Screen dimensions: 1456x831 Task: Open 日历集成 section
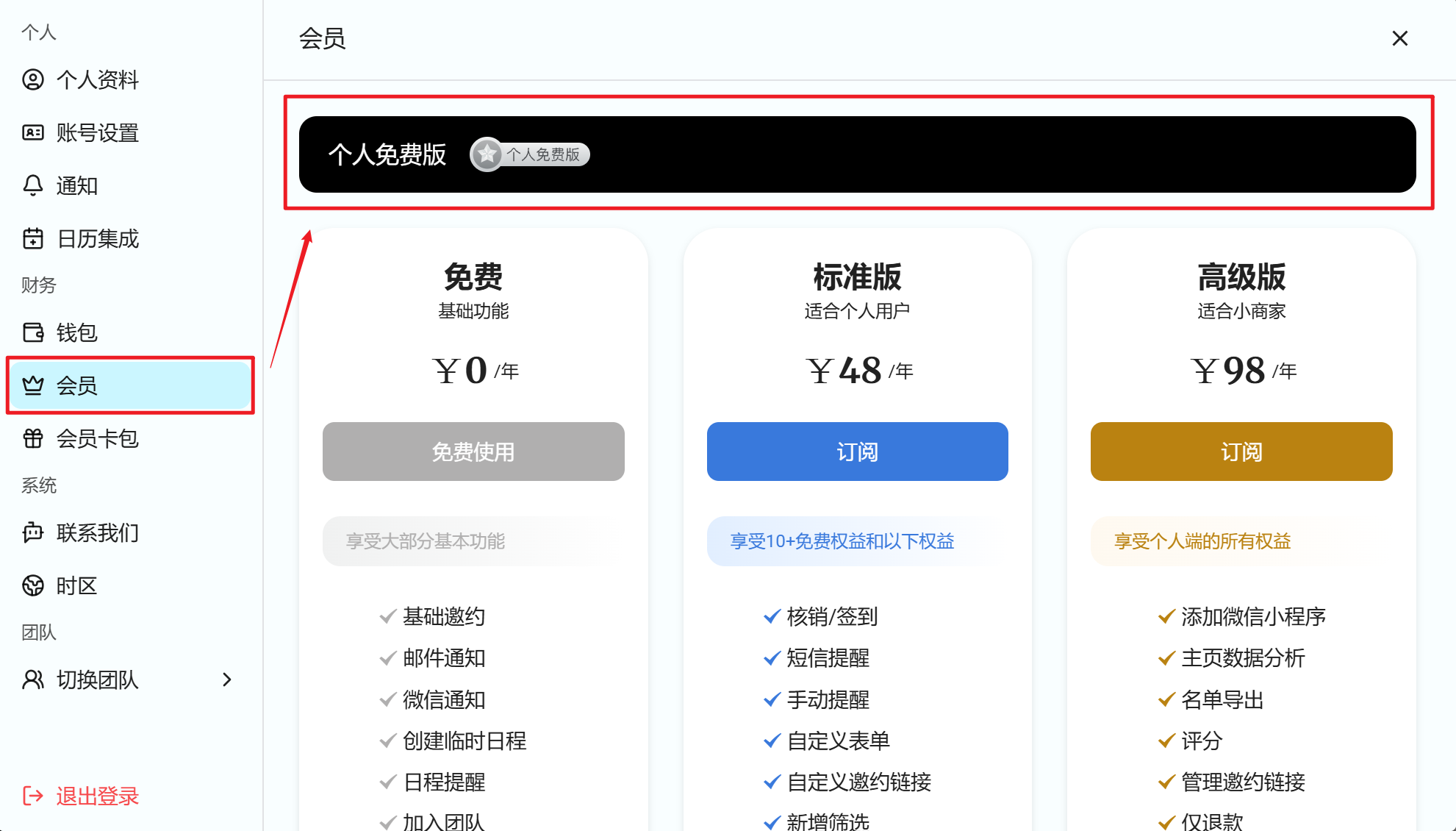tap(131, 238)
